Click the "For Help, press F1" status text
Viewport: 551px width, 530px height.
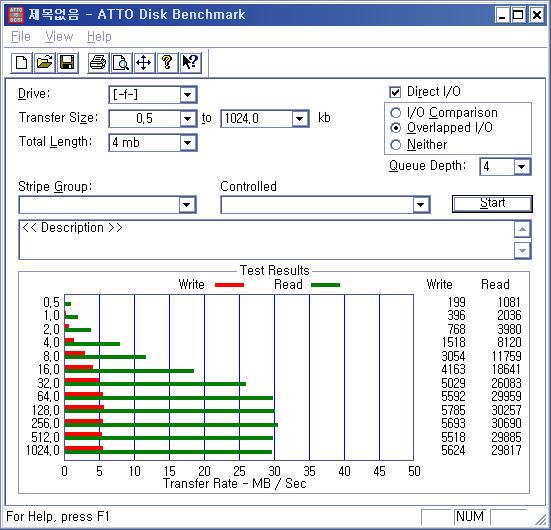click(58, 517)
